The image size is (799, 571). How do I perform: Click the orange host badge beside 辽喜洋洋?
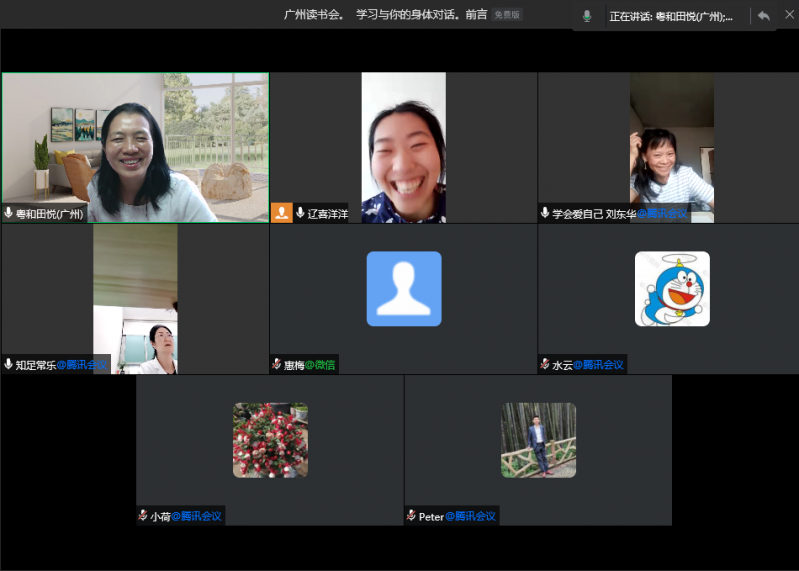point(282,213)
